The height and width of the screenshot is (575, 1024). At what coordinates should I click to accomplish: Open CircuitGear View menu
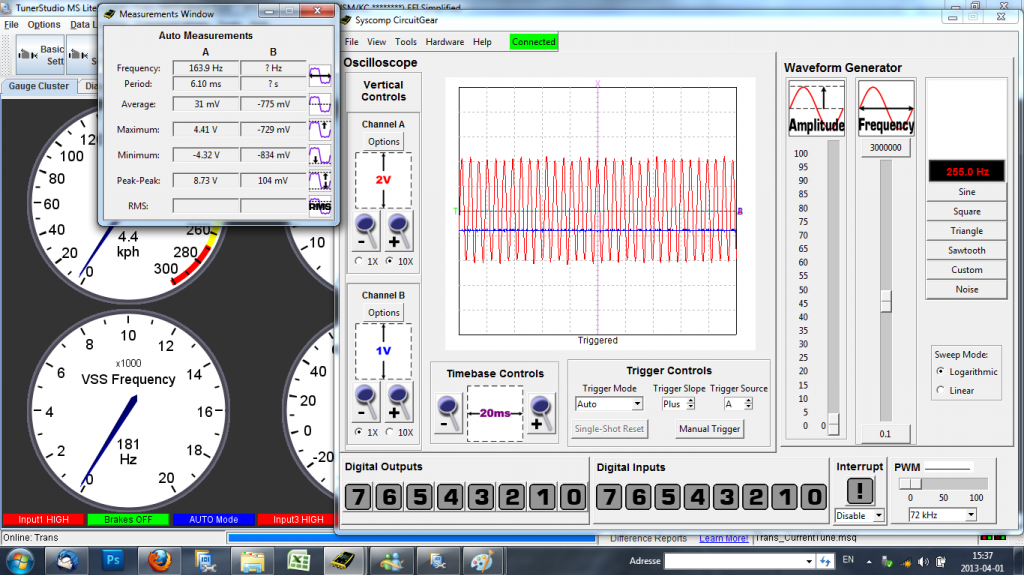coord(376,42)
